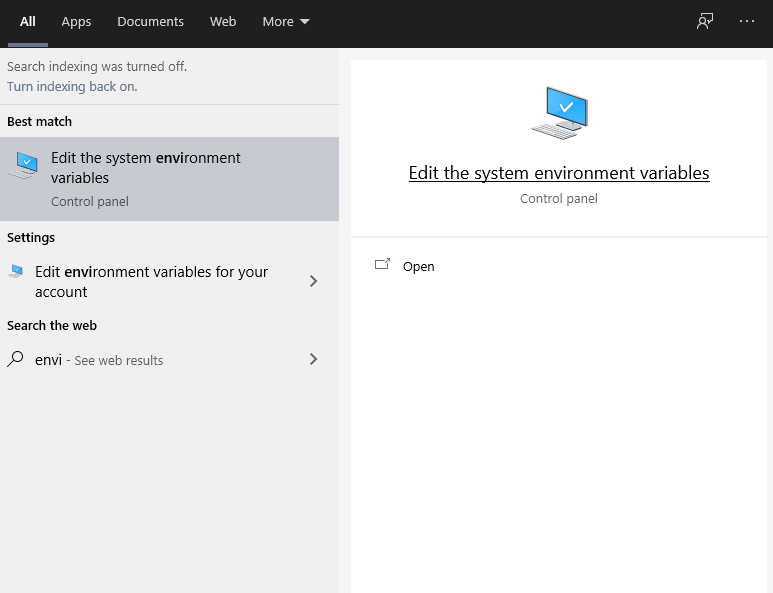Click the underlined title link in the preview pane
Image resolution: width=773 pixels, height=593 pixels.
click(x=559, y=173)
